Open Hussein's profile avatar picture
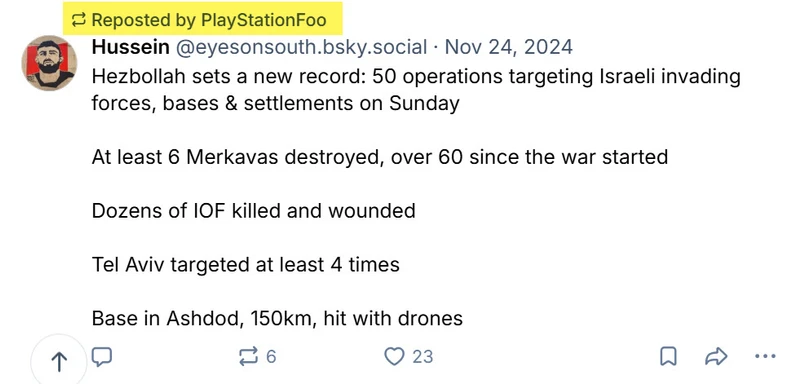This screenshot has height=384, width=800. (49, 63)
